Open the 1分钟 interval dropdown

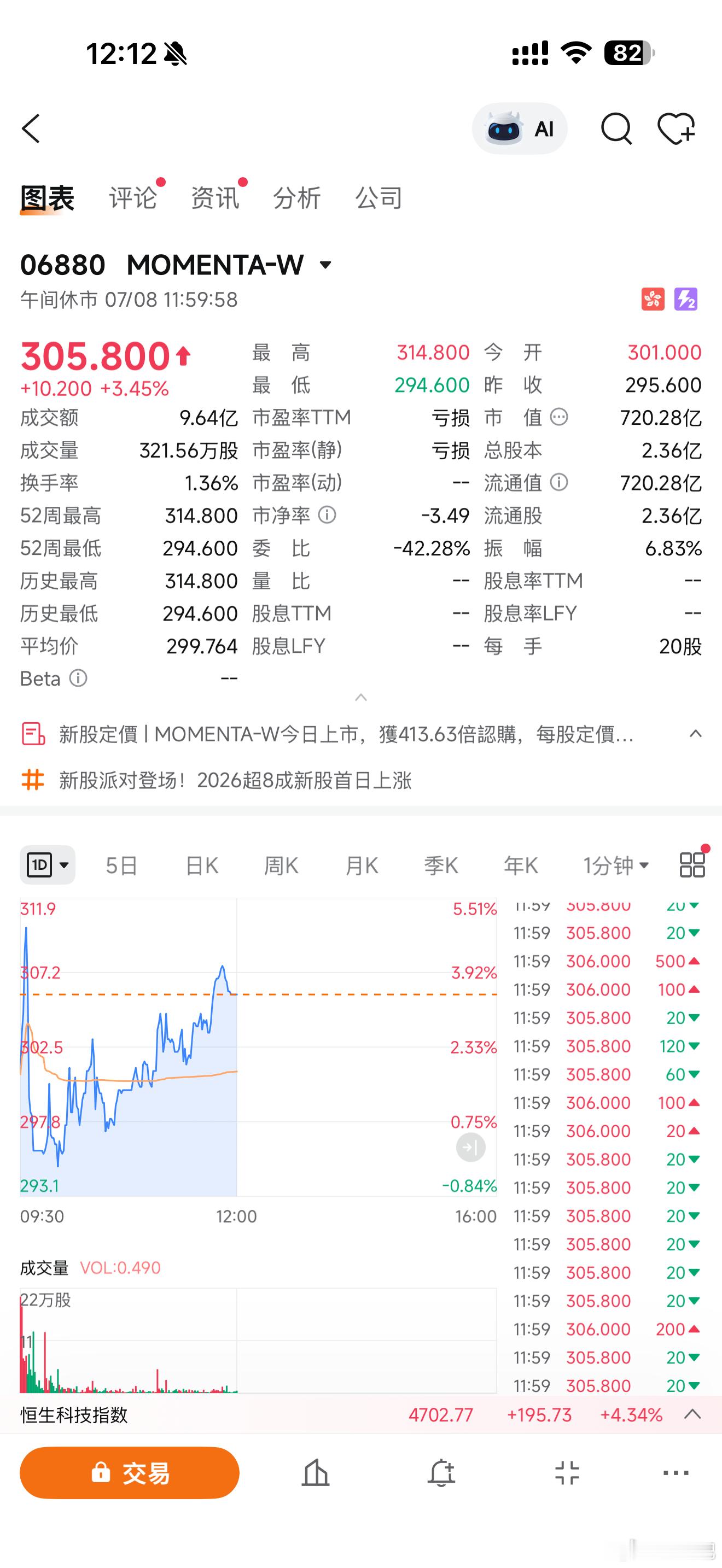click(x=616, y=865)
